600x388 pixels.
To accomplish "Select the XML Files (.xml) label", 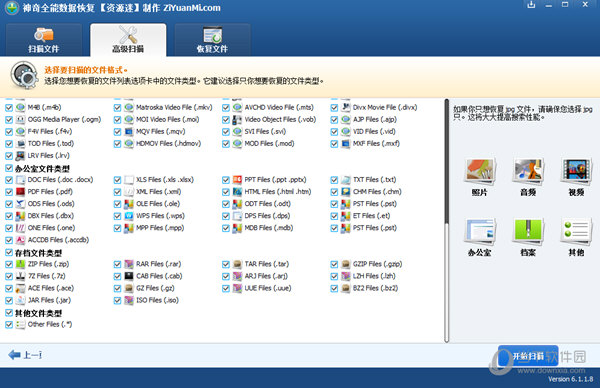I will point(158,192).
